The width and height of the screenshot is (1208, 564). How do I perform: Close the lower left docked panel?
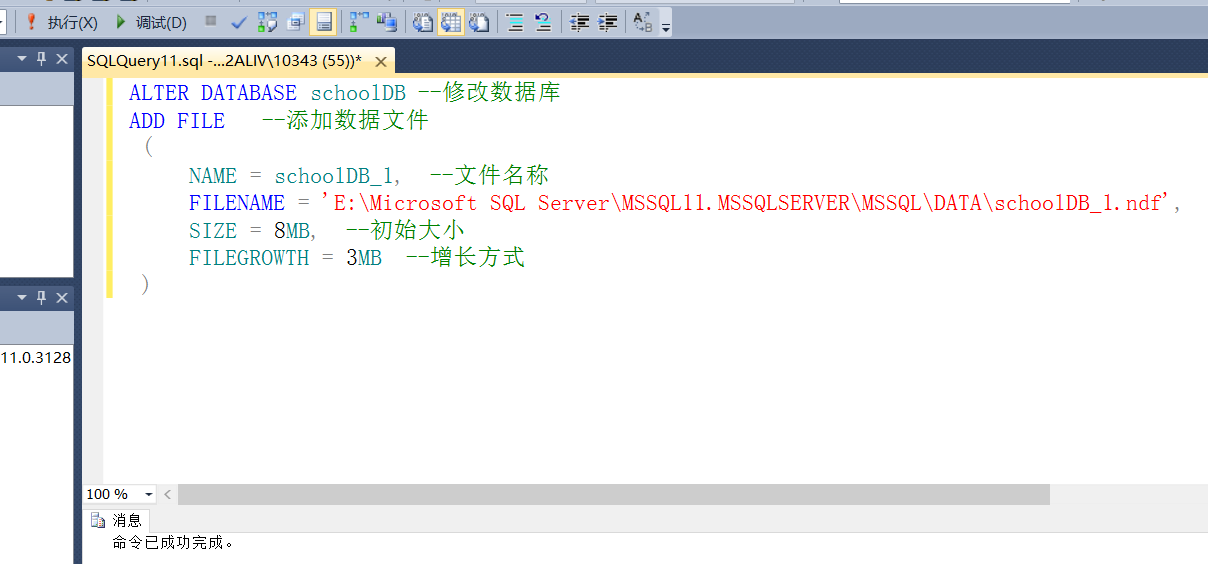pos(62,297)
